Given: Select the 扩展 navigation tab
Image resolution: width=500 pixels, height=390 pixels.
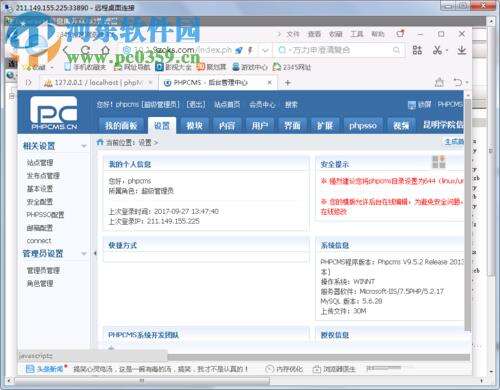Looking at the screenshot, I should coord(325,125).
